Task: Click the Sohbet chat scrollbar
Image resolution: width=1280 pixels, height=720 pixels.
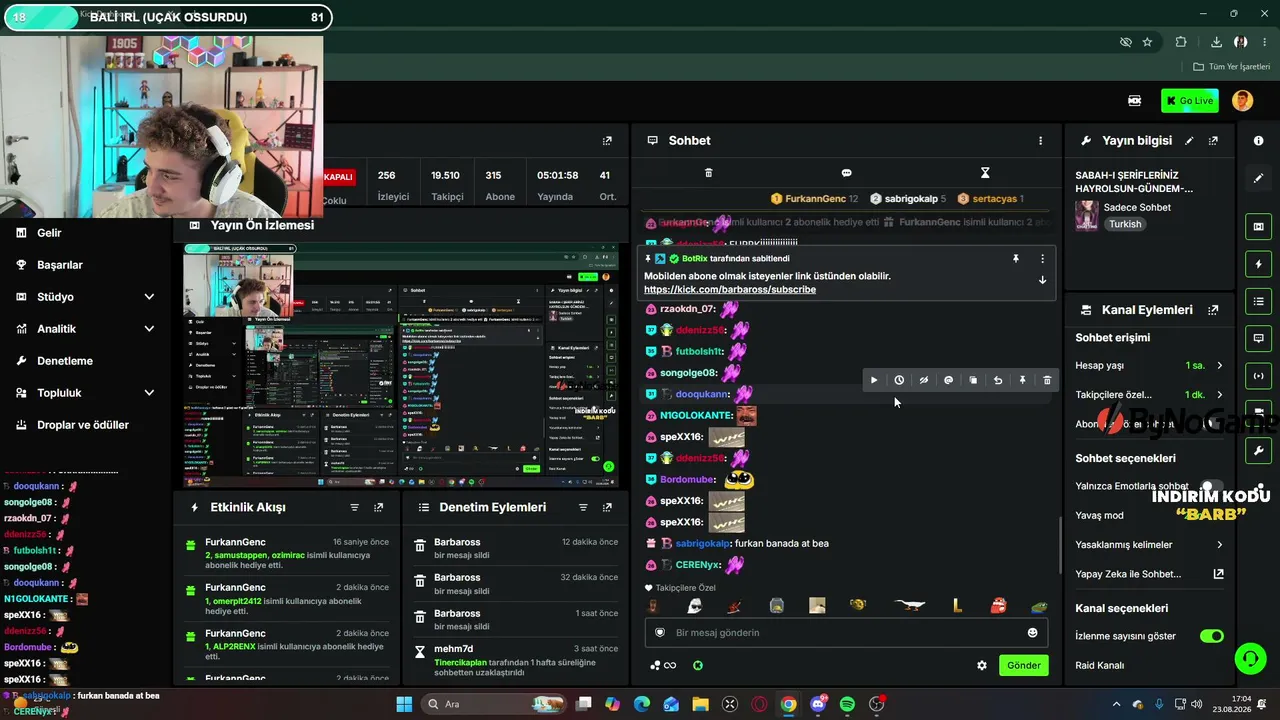Action: [1060, 544]
